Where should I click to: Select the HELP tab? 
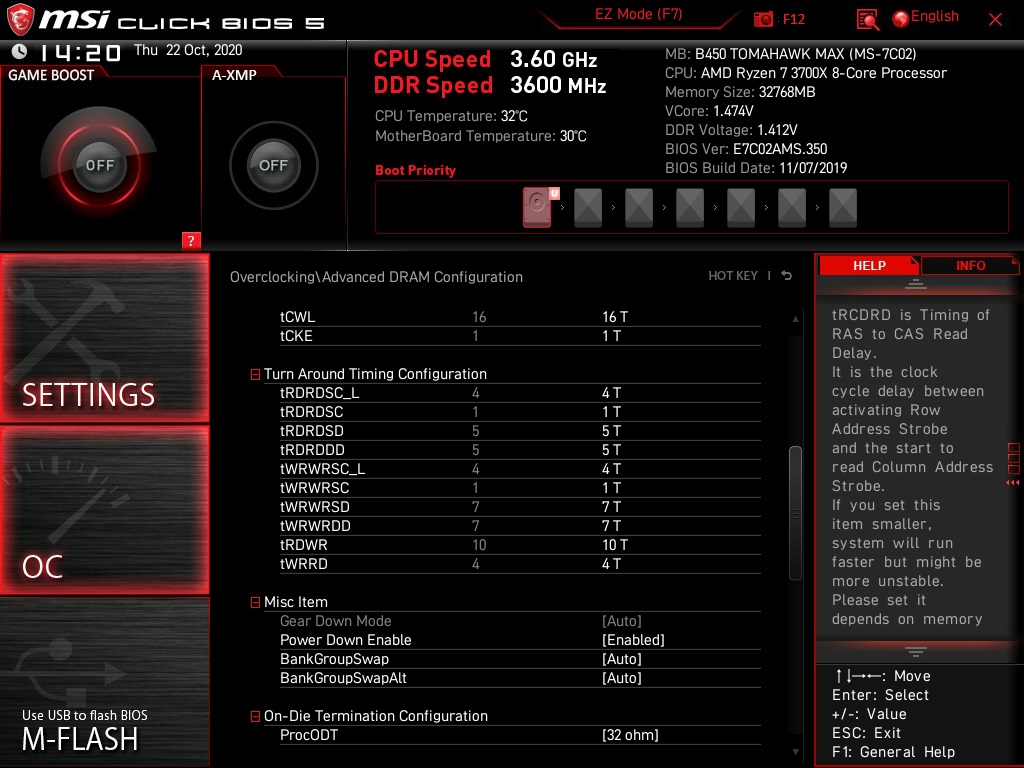pyautogui.click(x=868, y=265)
